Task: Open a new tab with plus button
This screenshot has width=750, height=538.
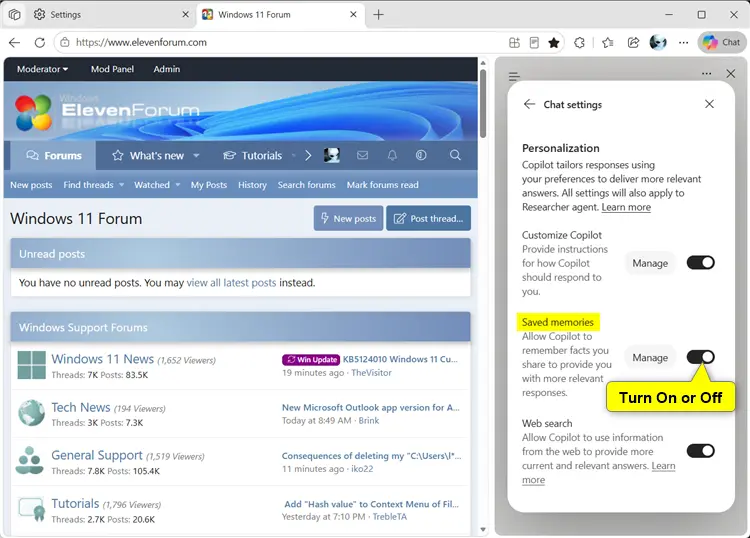Action: (378, 15)
